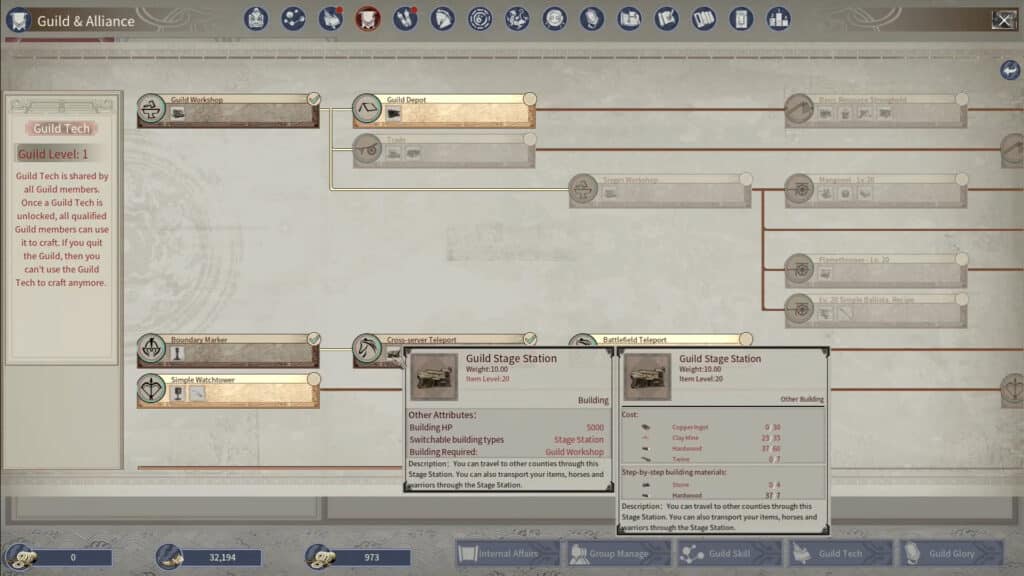Screen dimensions: 1024x576
Task: Toggle the Boundary Marker checkmark
Action: coord(314,339)
